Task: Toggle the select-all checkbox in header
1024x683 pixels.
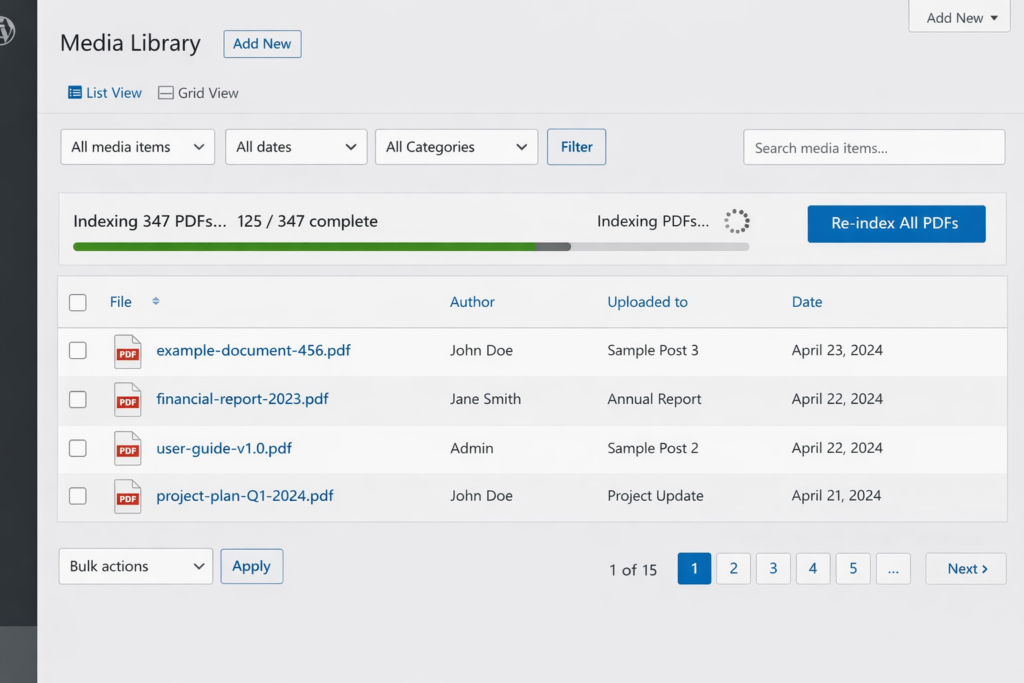Action: tap(78, 302)
